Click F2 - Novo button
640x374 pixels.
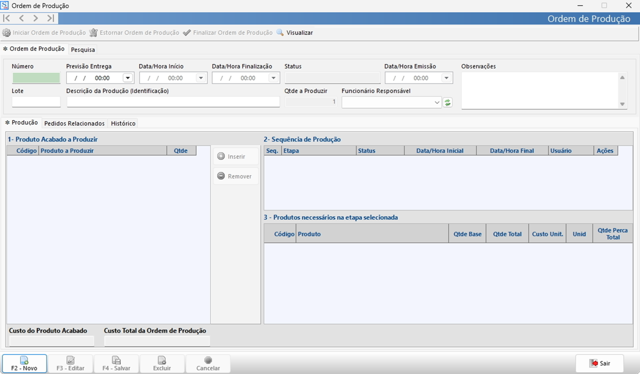point(24,363)
